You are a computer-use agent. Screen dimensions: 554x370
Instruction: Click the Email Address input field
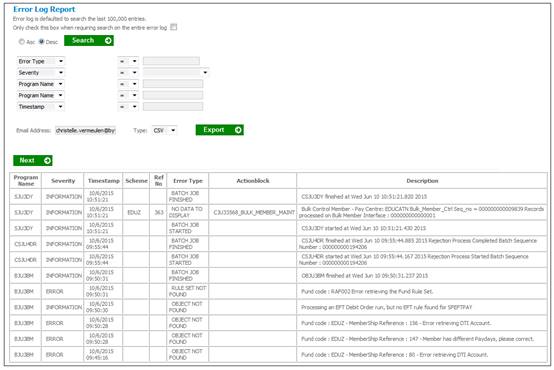86,130
